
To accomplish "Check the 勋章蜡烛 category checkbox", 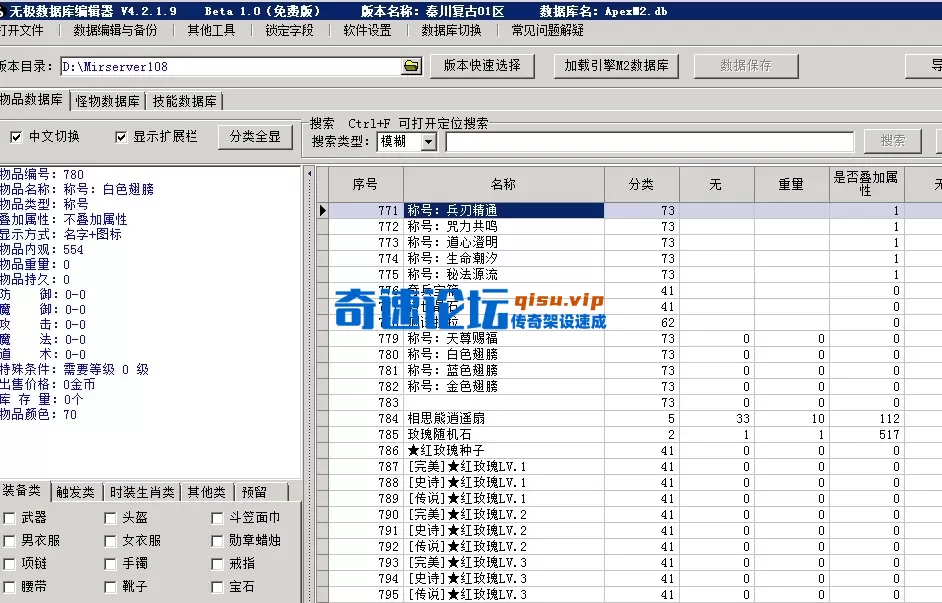I will [217, 541].
